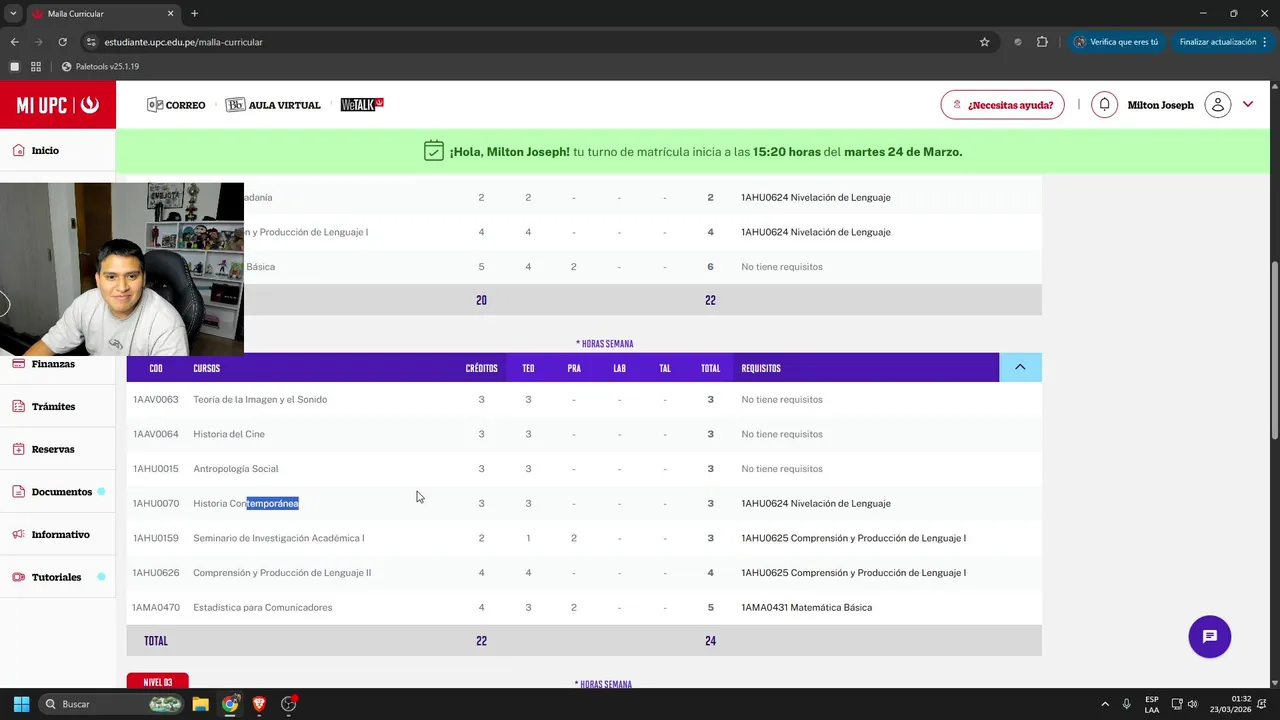This screenshot has height=720, width=1280.
Task: Expand the user account dropdown arrow
Action: tap(1248, 105)
